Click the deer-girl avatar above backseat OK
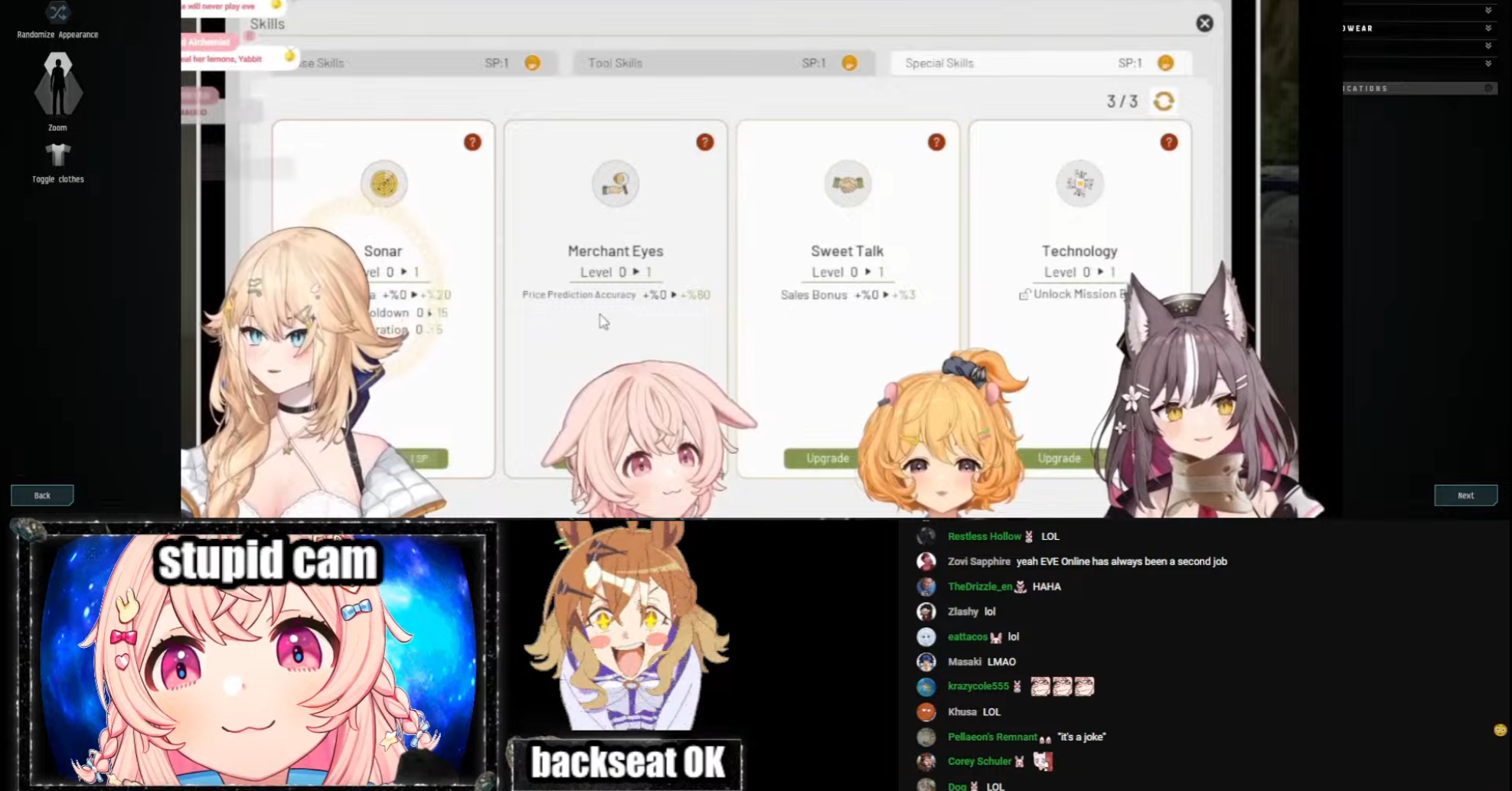Screen dimensions: 1512x791 tap(626, 626)
